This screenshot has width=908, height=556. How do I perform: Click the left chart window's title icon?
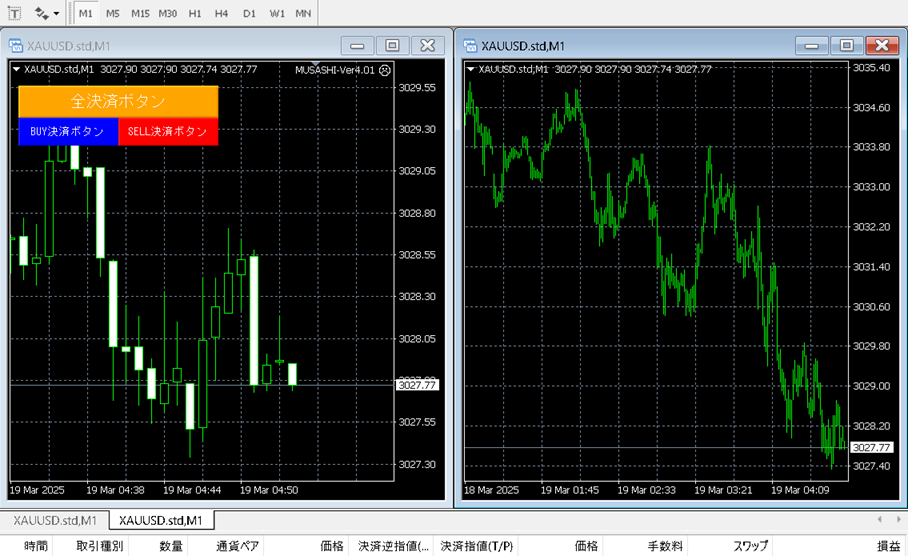[16, 45]
